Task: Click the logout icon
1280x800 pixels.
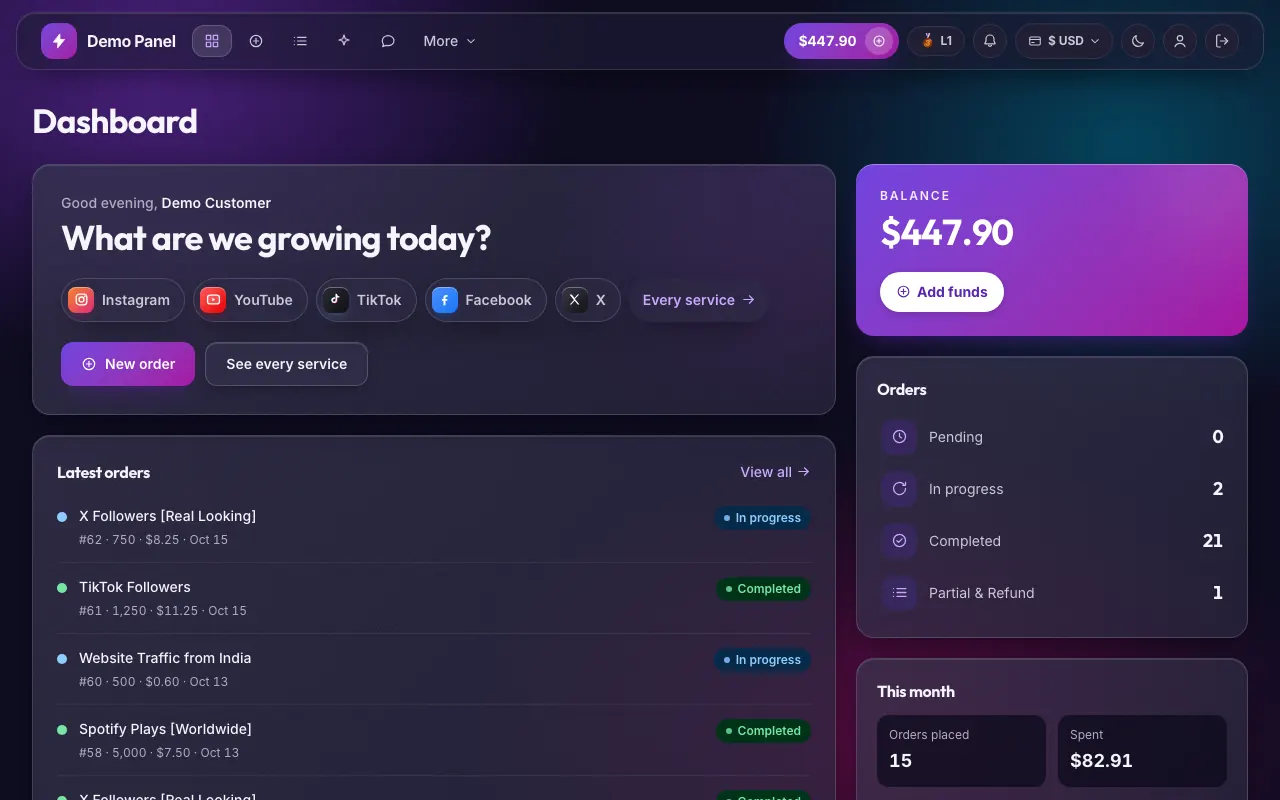Action: tap(1222, 41)
